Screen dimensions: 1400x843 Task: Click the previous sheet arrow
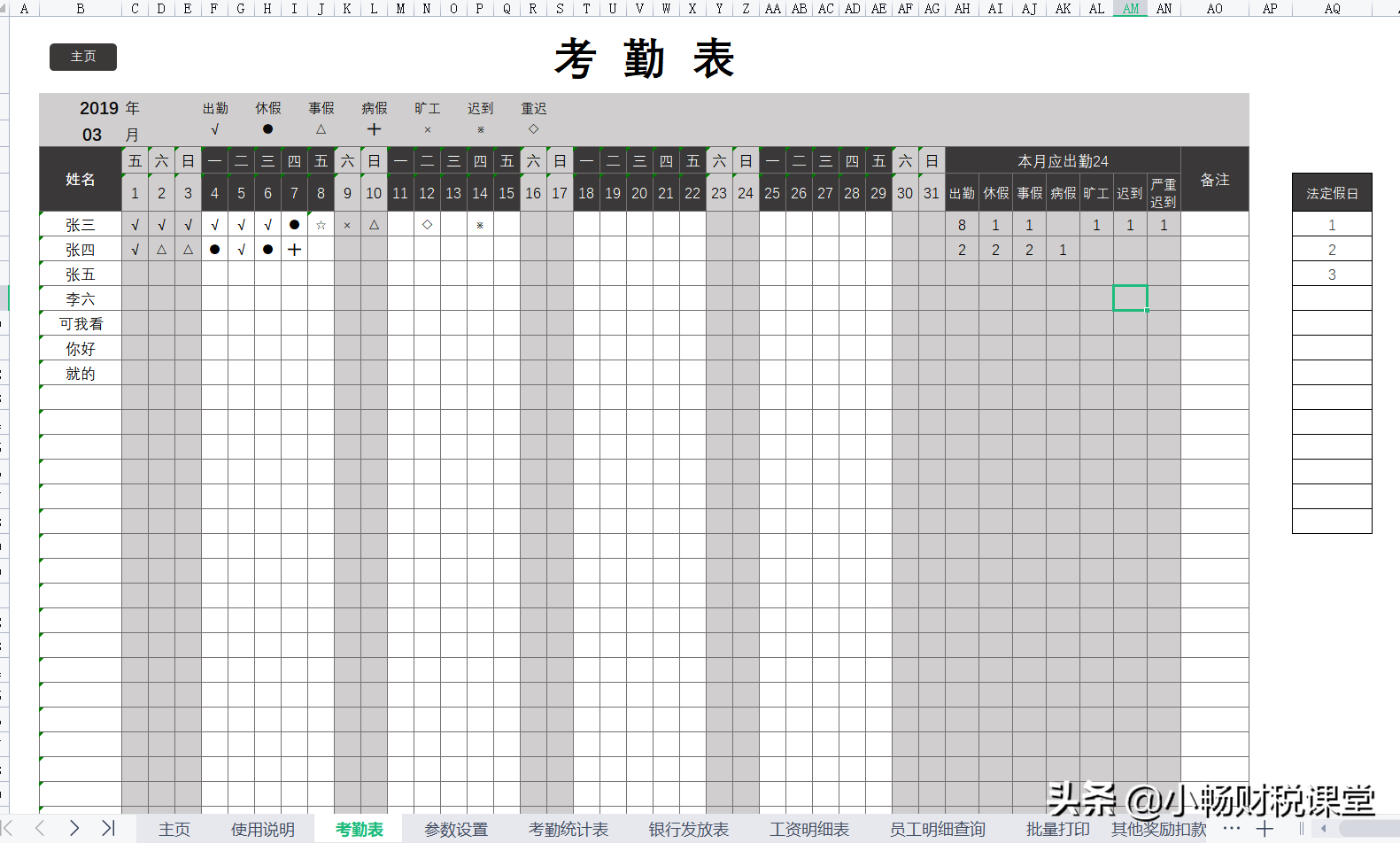coord(40,828)
